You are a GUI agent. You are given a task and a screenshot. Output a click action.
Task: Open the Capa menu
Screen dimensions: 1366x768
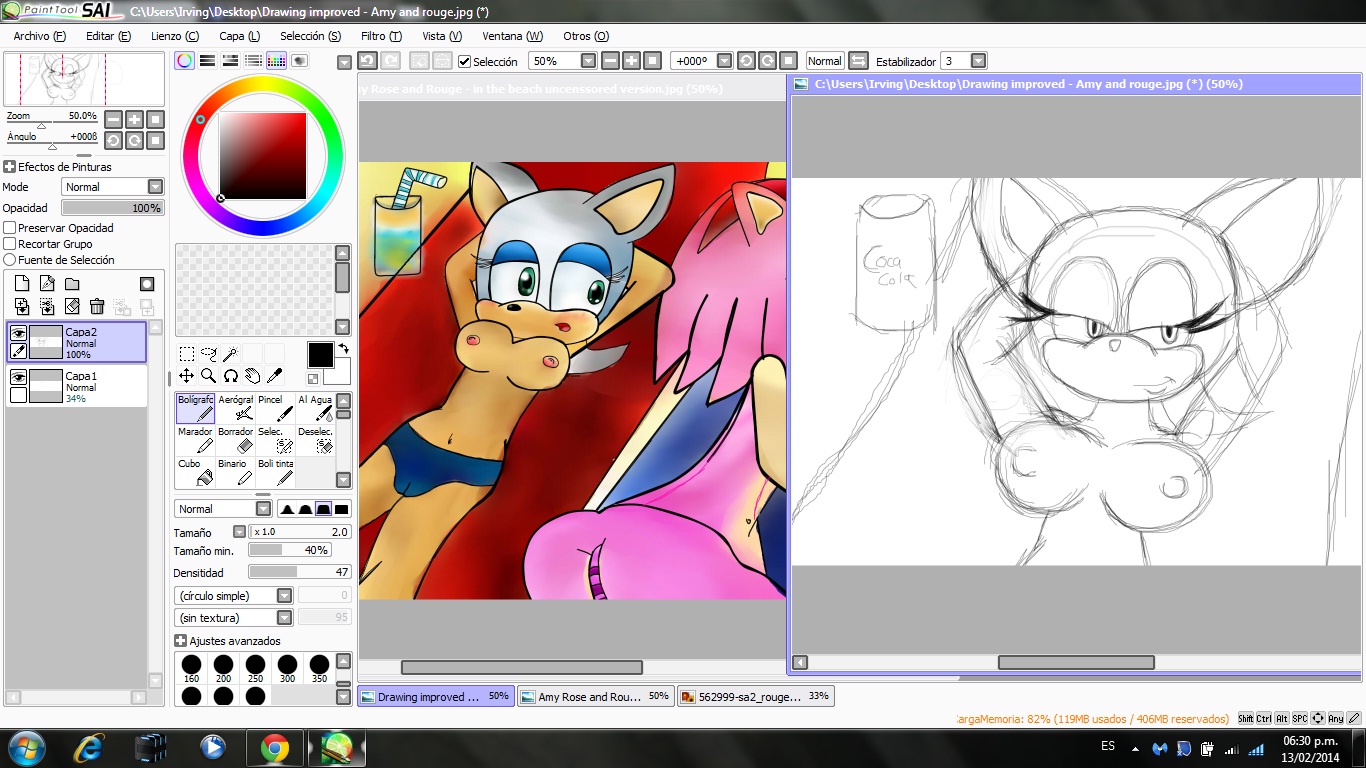tap(239, 36)
